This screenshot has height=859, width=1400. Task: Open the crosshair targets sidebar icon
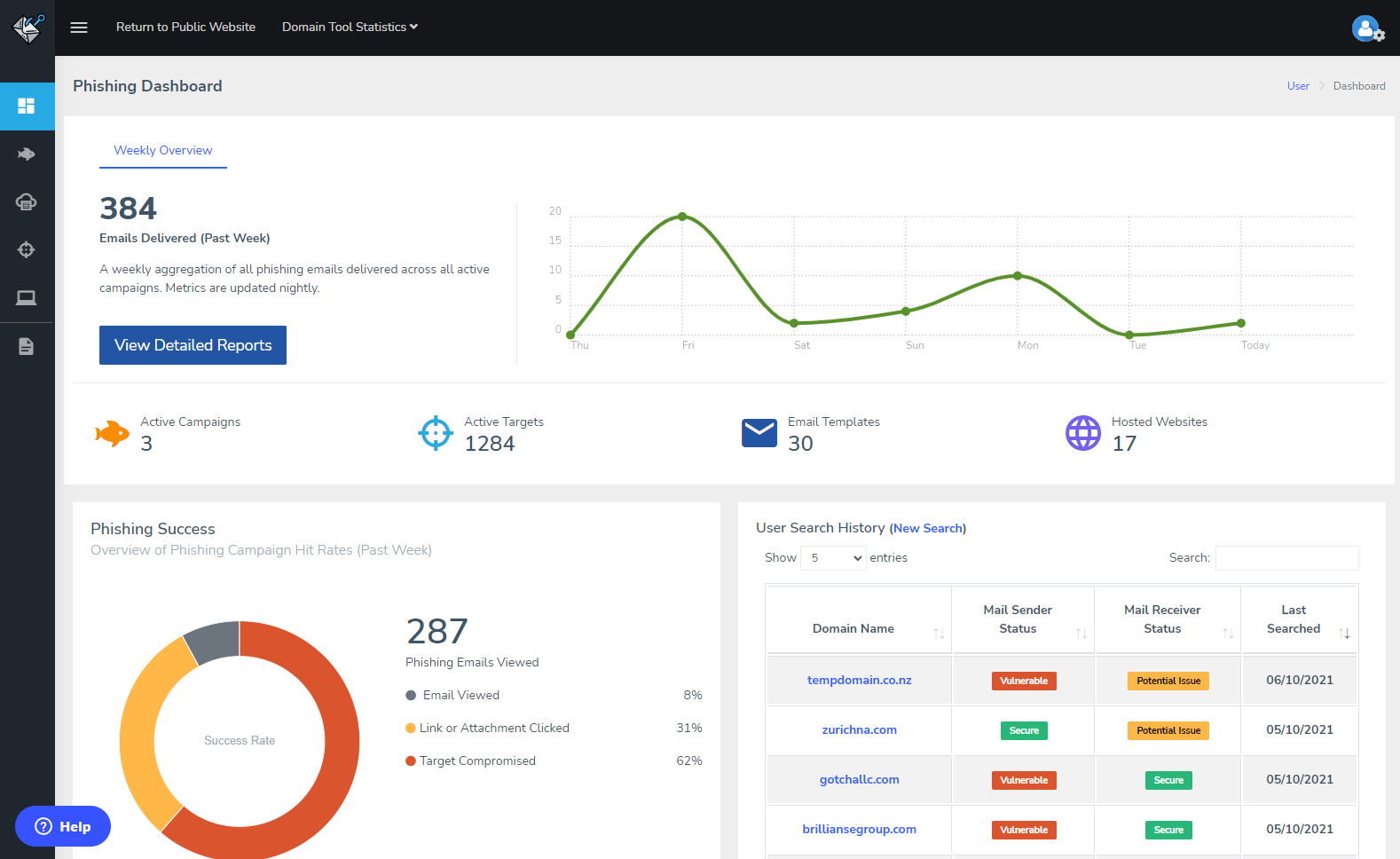(x=27, y=250)
